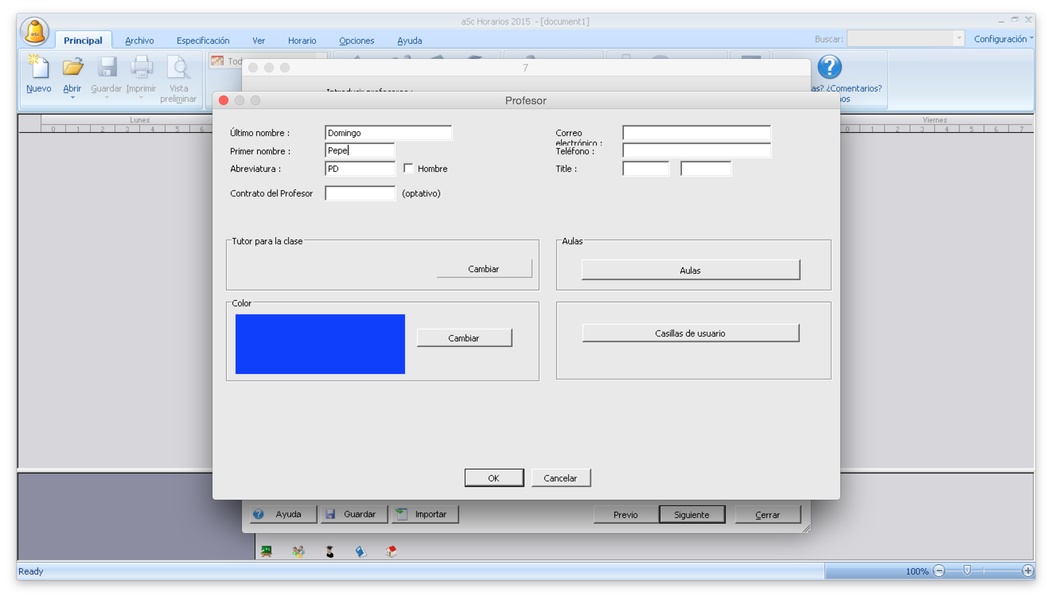Screen dimensions: 1052x600
Task: Click the Importar button with icon
Action: click(x=422, y=514)
